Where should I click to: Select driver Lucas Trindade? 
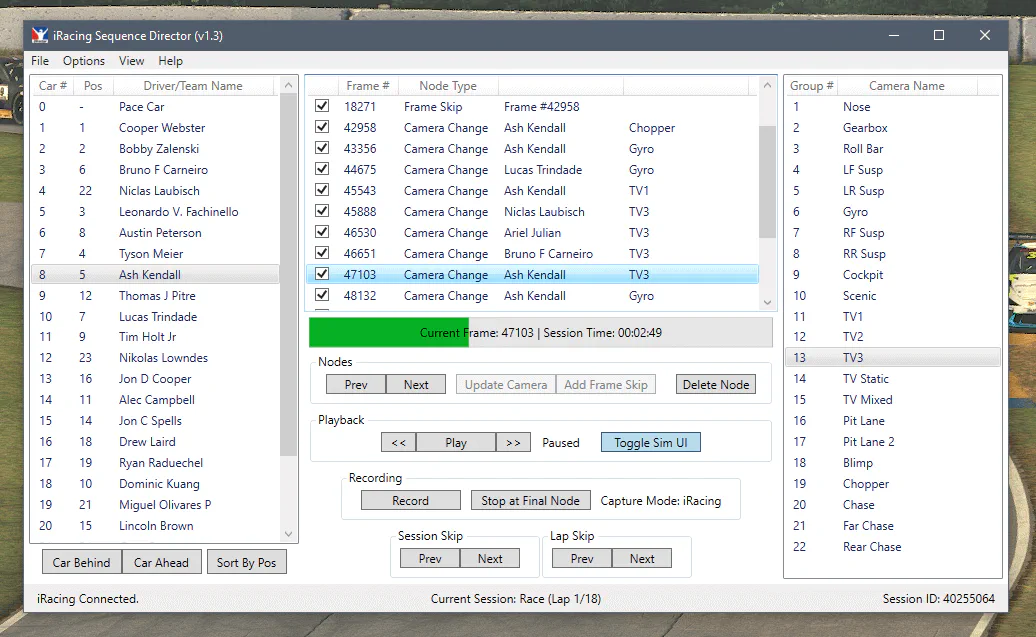[x=155, y=317]
